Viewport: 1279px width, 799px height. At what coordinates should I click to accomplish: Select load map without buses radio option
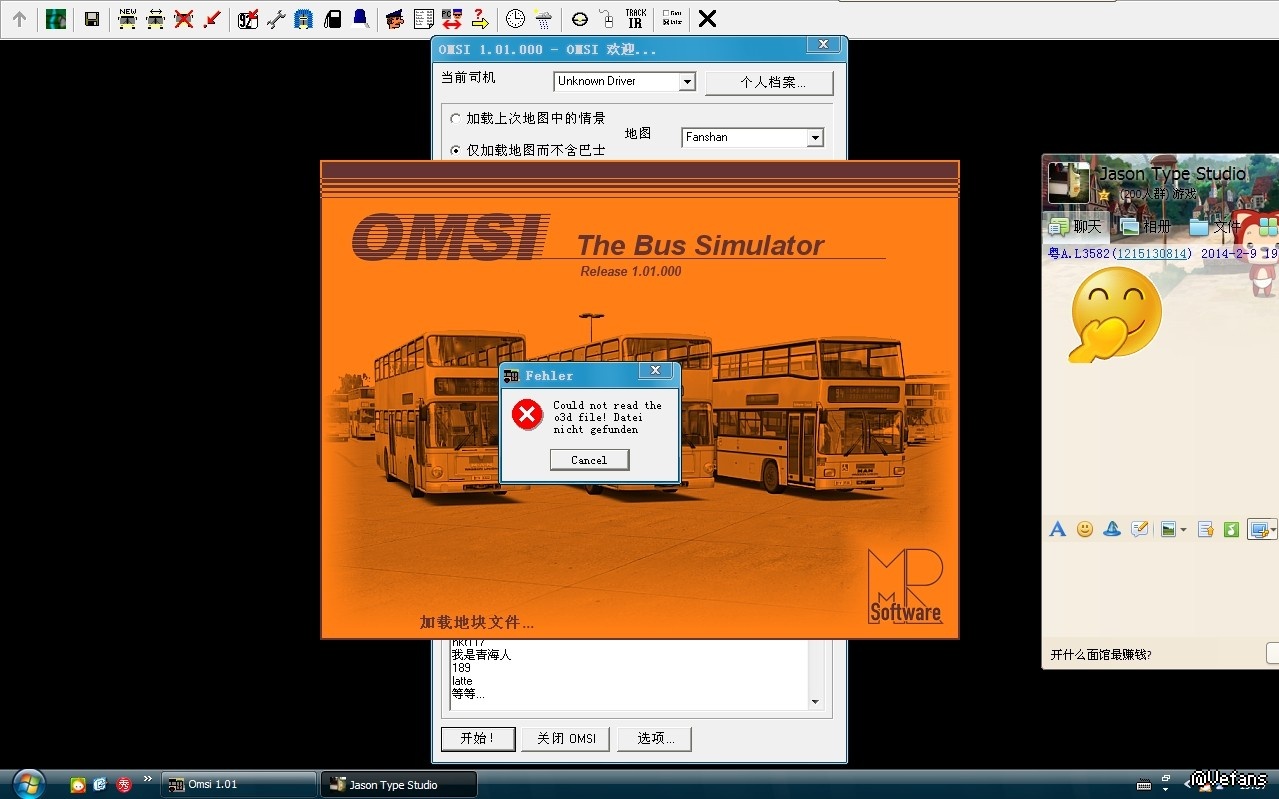[456, 150]
